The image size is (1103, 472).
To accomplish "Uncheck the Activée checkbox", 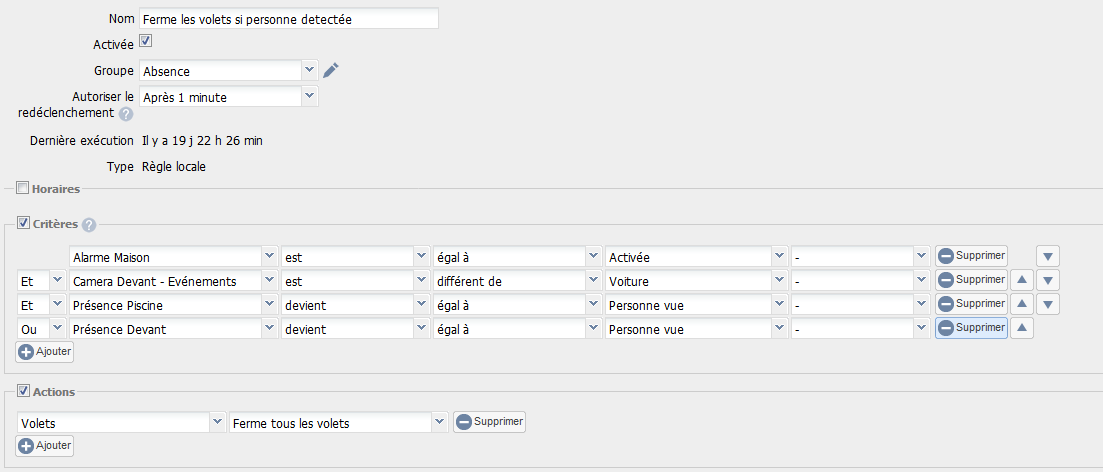I will coord(146,41).
